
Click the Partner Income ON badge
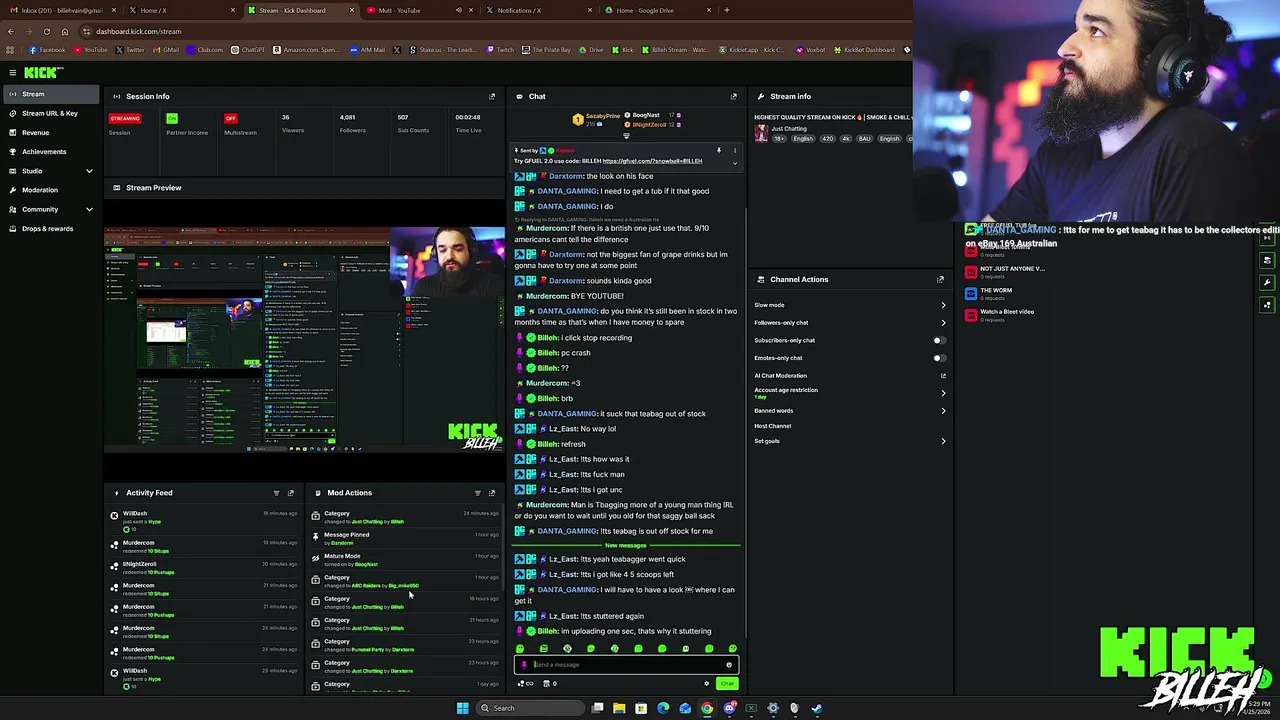[172, 118]
